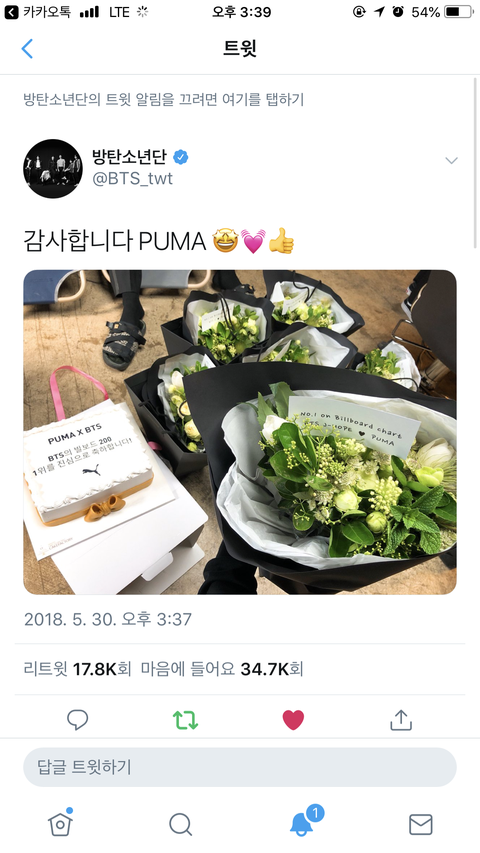Tap the @BTS_twt handle
The image size is (480, 853).
pos(133,178)
